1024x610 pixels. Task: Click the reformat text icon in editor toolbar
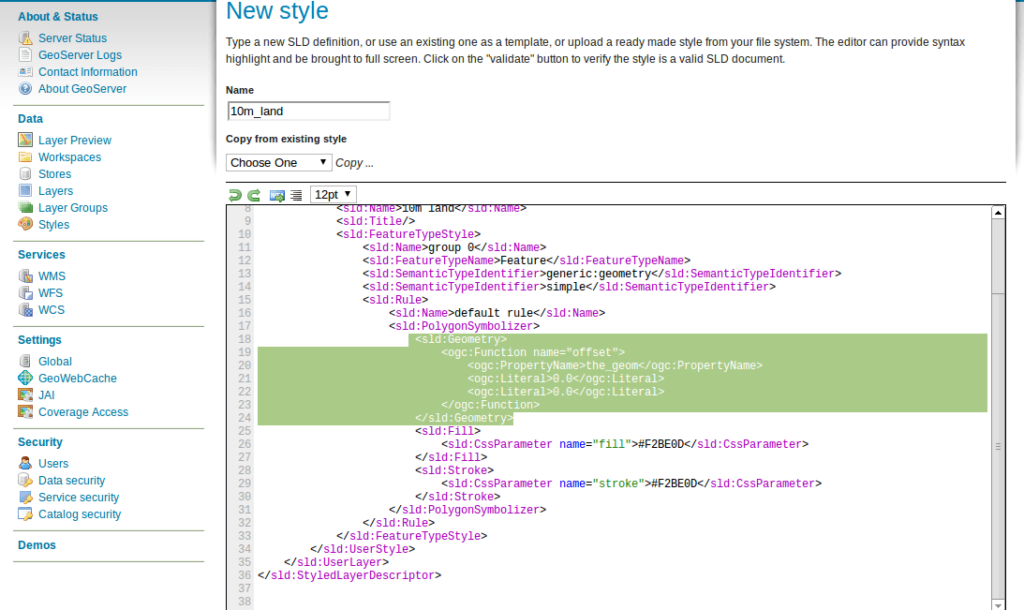click(296, 195)
